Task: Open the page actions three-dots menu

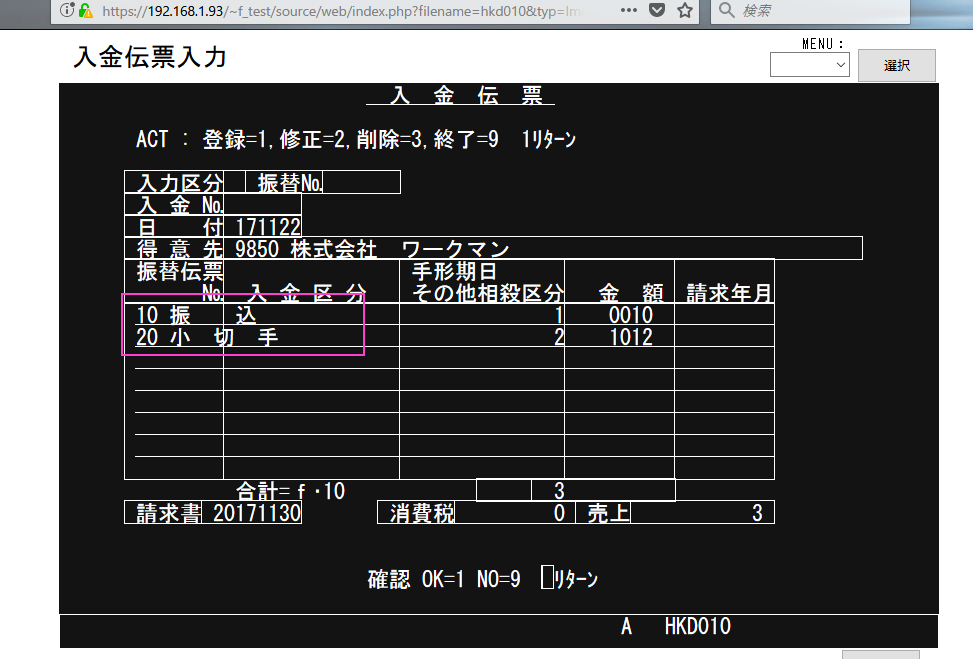Action: coord(630,11)
